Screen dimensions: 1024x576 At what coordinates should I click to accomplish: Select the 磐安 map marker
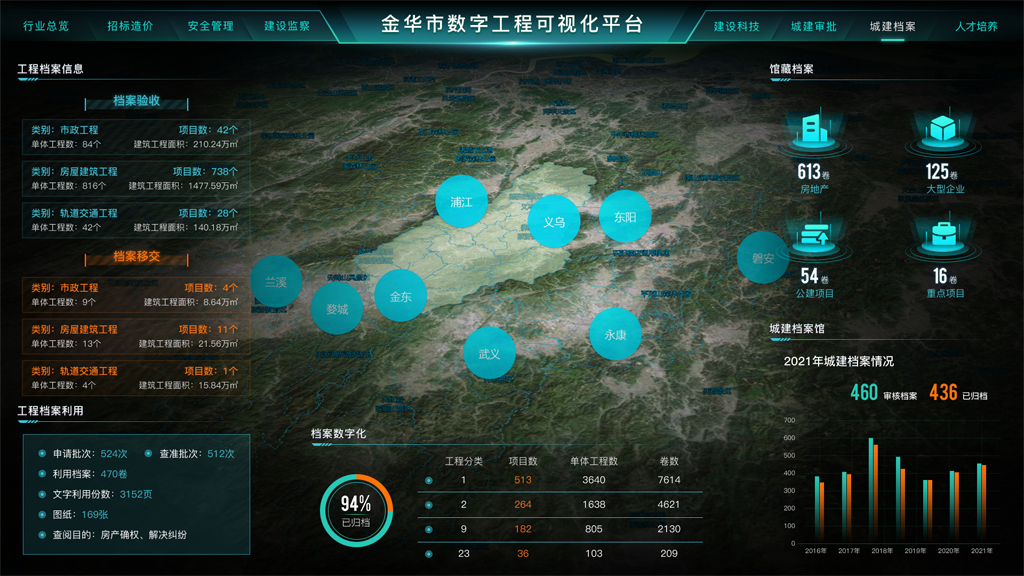point(763,257)
